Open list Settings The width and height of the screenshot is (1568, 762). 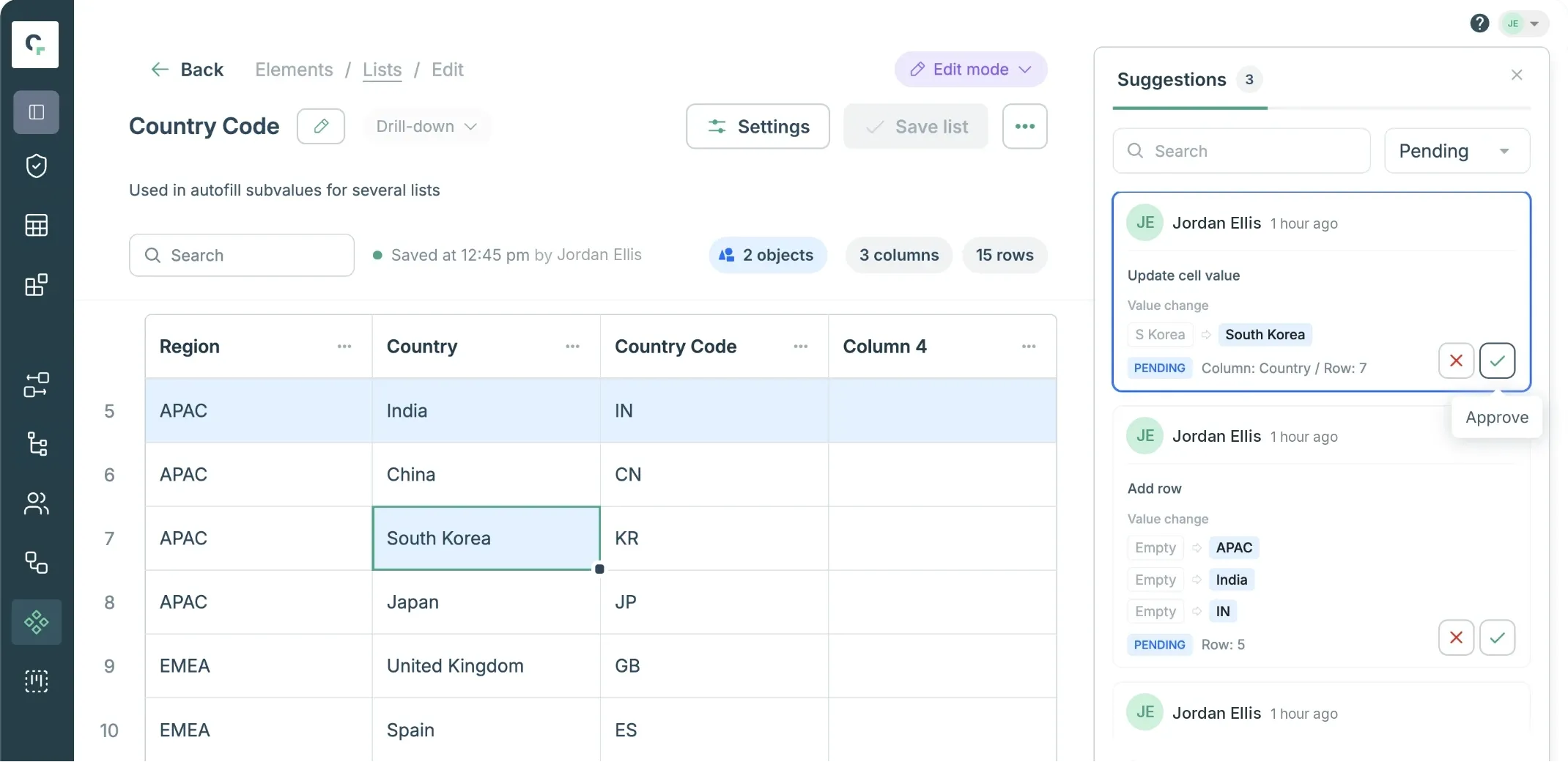[x=758, y=126]
